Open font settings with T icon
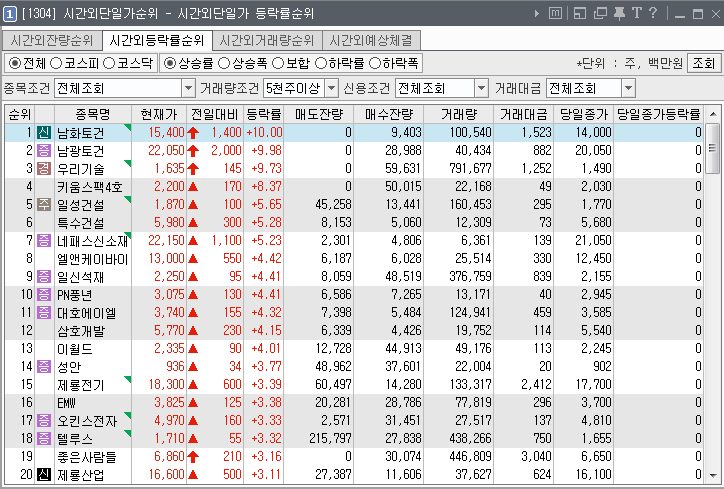Viewport: 724px width, 489px height. pos(637,13)
